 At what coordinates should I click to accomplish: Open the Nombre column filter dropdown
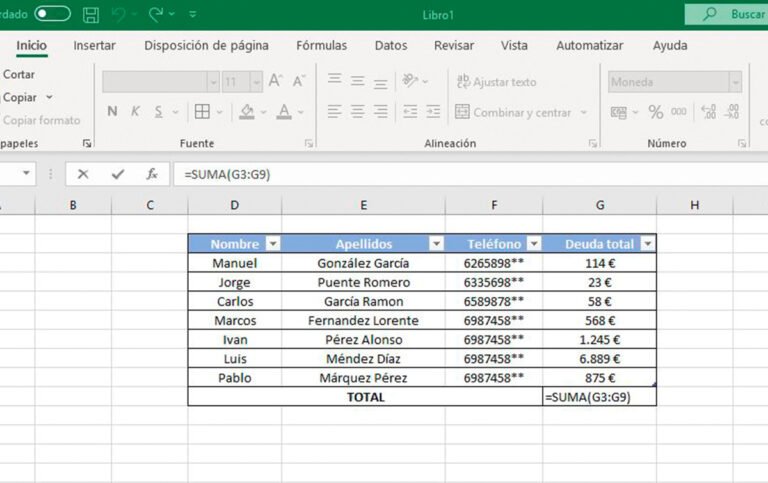click(x=272, y=244)
